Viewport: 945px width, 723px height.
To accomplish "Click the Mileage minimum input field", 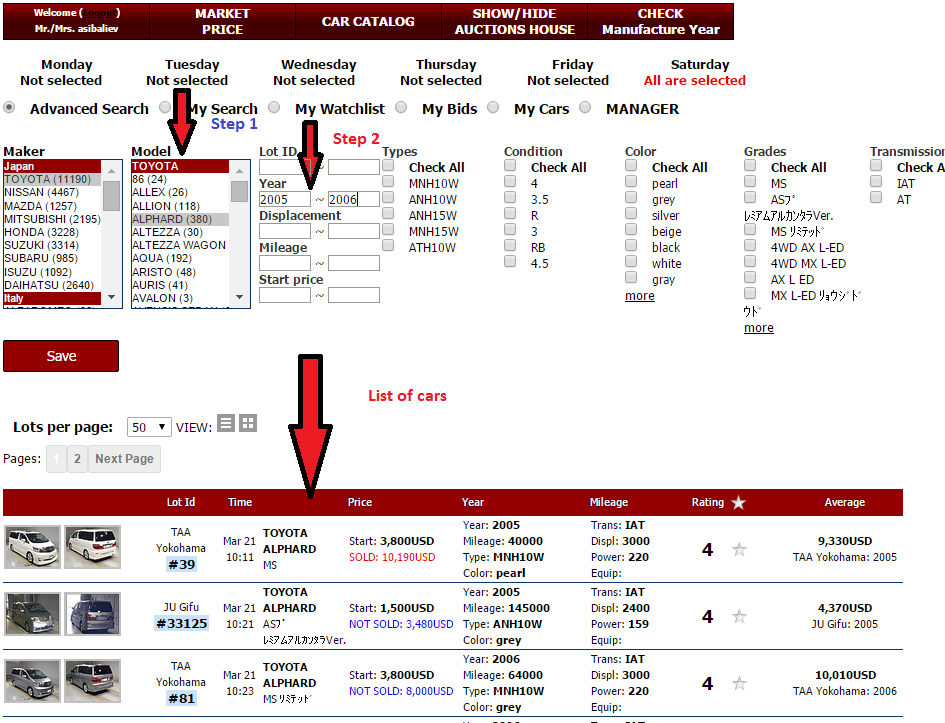I will coord(285,264).
